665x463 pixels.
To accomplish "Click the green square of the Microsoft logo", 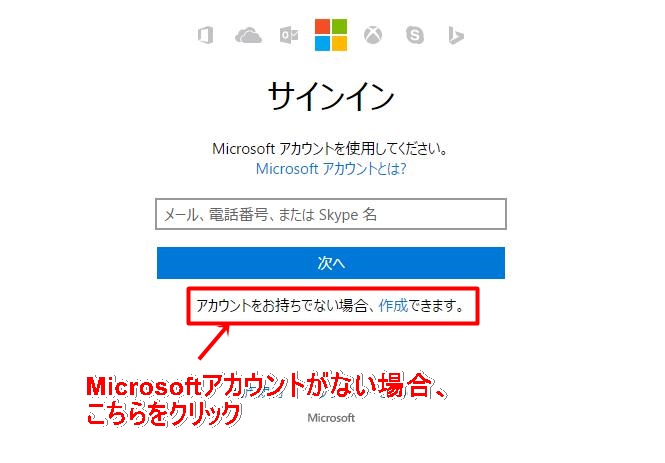I will click(339, 26).
